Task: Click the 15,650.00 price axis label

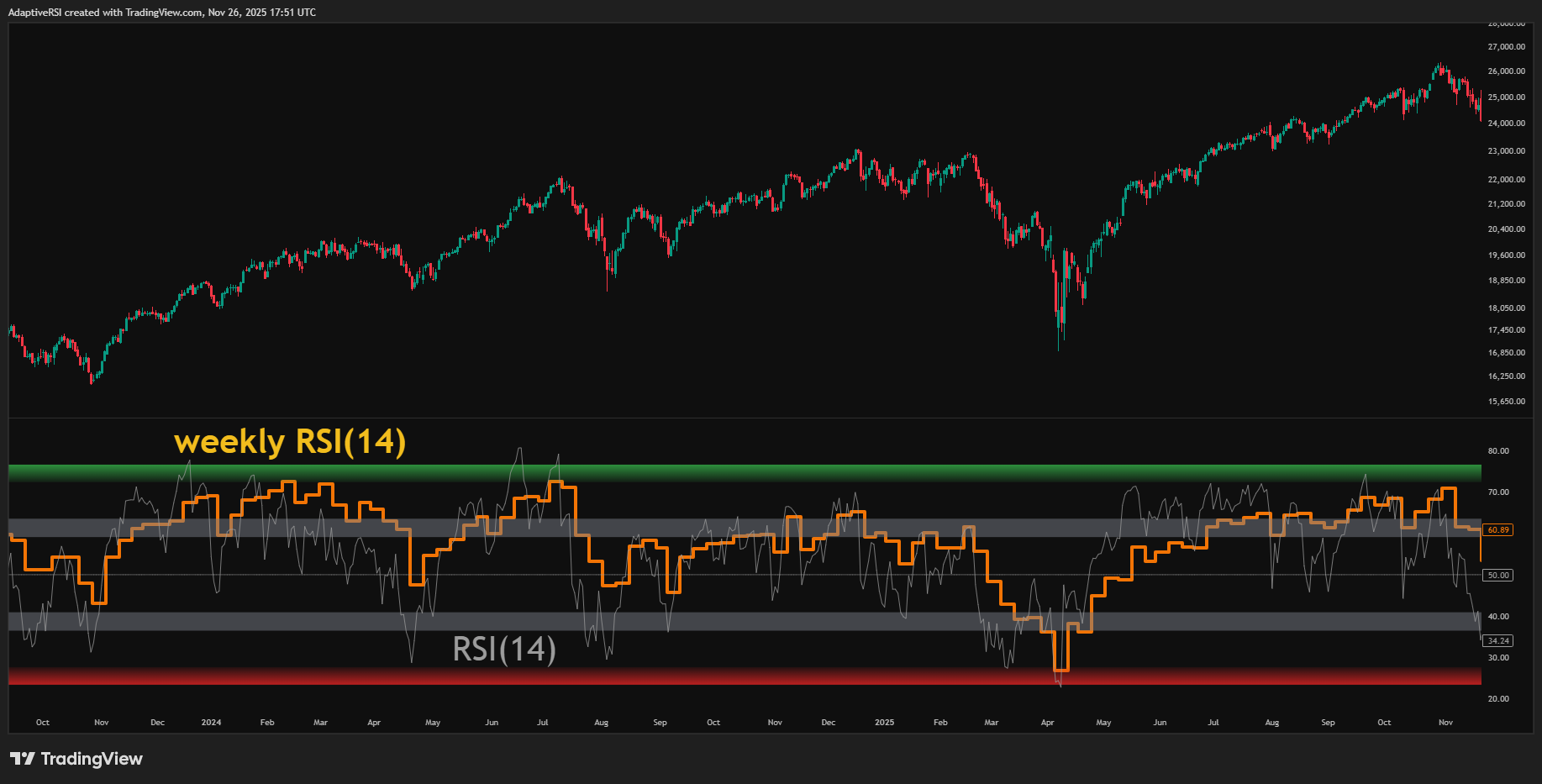Action: pos(1506,402)
